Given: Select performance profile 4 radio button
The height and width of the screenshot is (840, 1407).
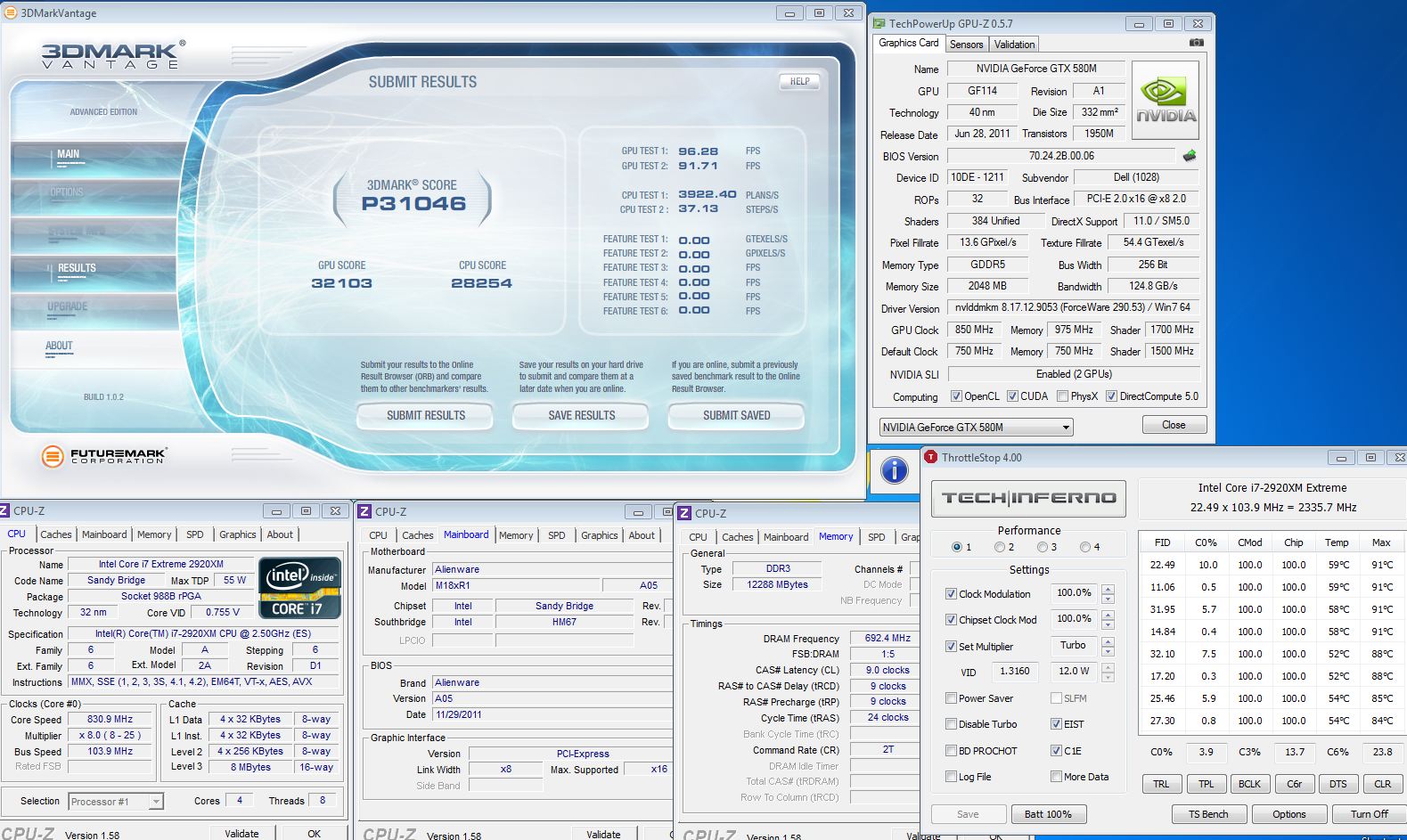Looking at the screenshot, I should point(1084,547).
